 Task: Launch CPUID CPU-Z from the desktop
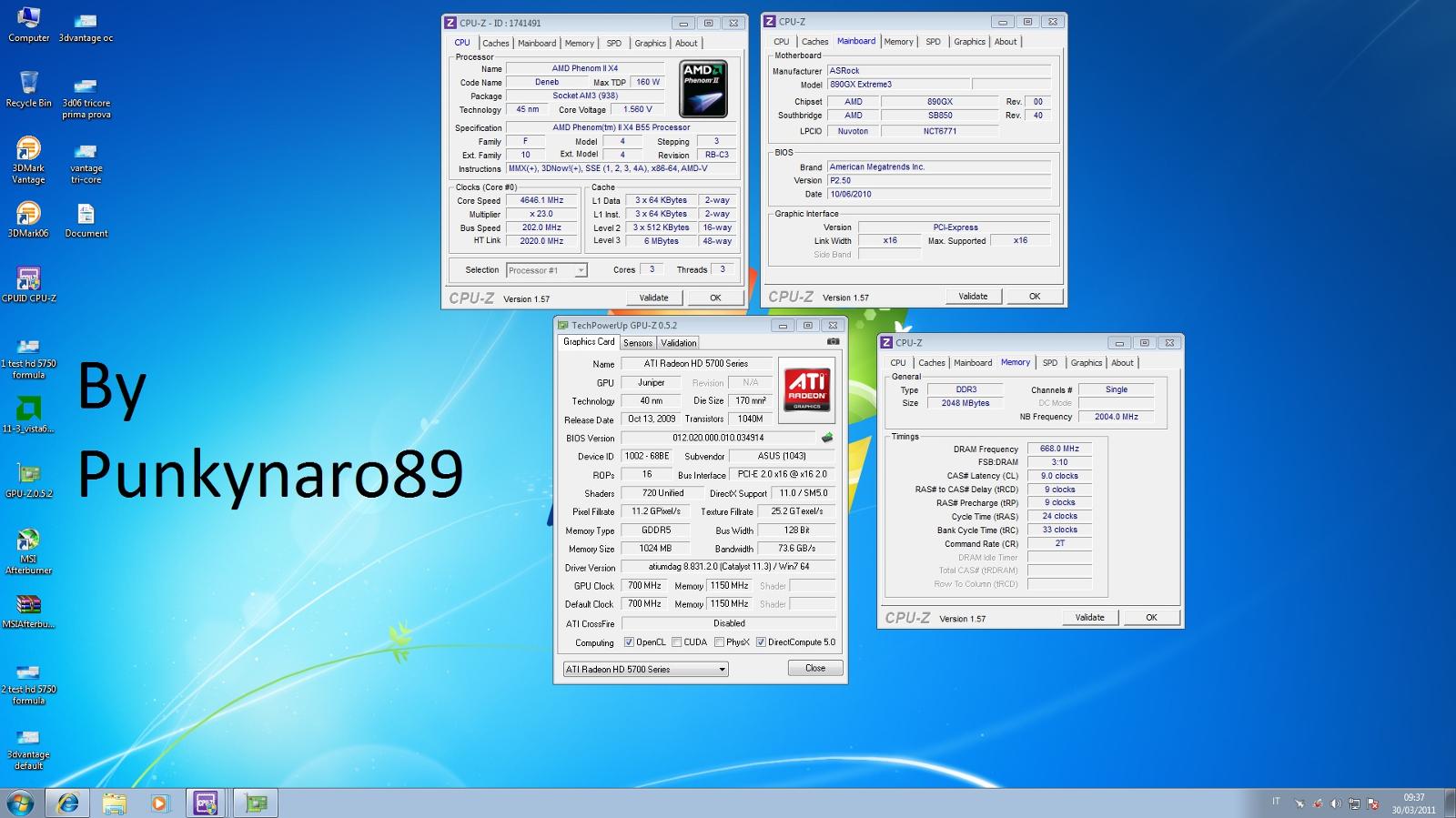coord(28,284)
